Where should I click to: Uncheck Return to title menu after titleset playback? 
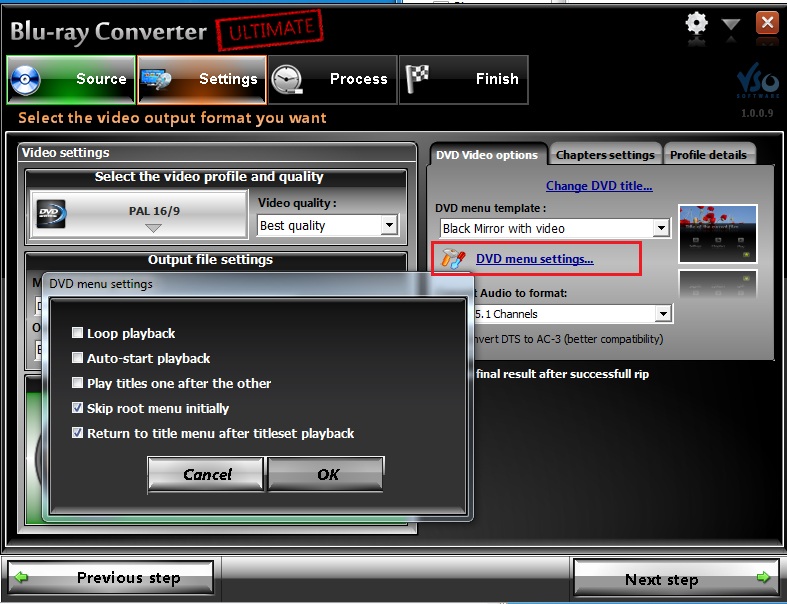click(x=77, y=432)
